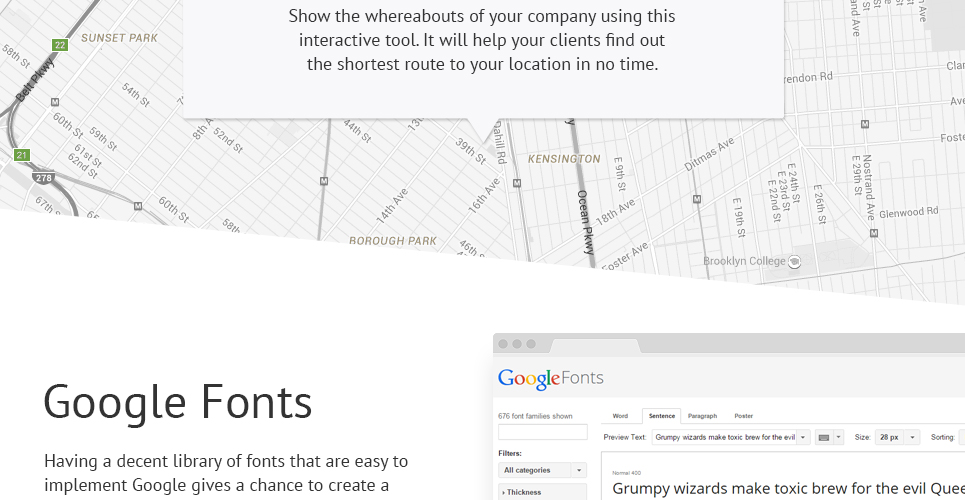Click the Ocean Pkwy road label
965x500 pixels.
coord(585,222)
